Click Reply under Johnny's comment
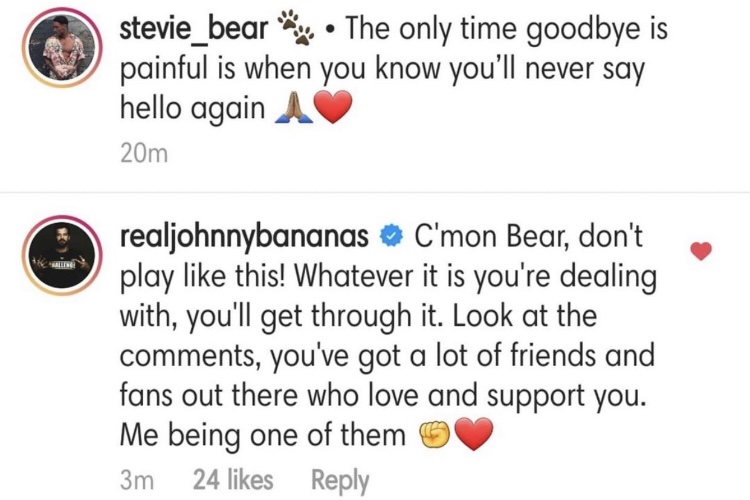The height and width of the screenshot is (500, 750). pyautogui.click(x=340, y=480)
